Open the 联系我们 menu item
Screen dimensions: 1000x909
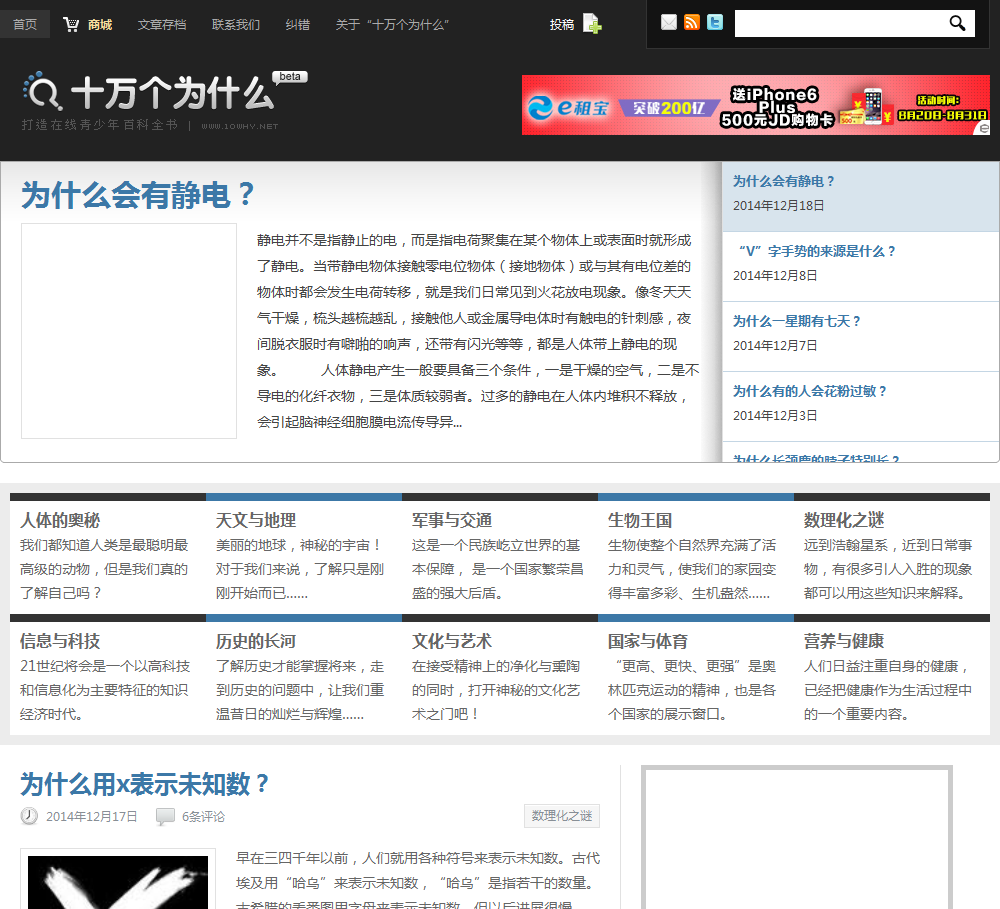point(236,24)
